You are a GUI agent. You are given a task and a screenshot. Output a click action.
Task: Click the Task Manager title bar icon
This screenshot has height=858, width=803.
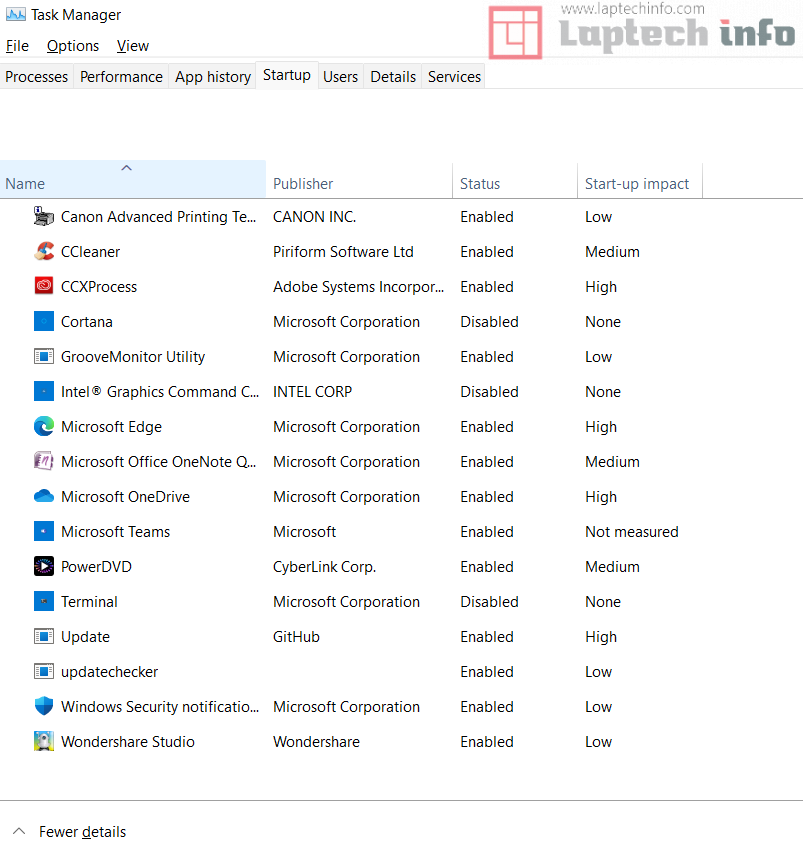tap(15, 14)
